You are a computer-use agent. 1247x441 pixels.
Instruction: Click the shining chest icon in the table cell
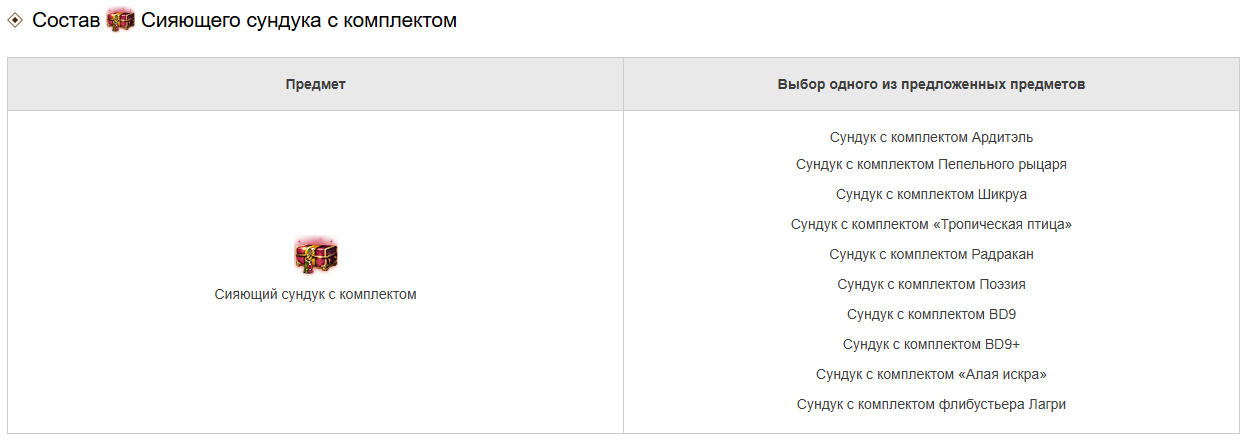[x=316, y=256]
